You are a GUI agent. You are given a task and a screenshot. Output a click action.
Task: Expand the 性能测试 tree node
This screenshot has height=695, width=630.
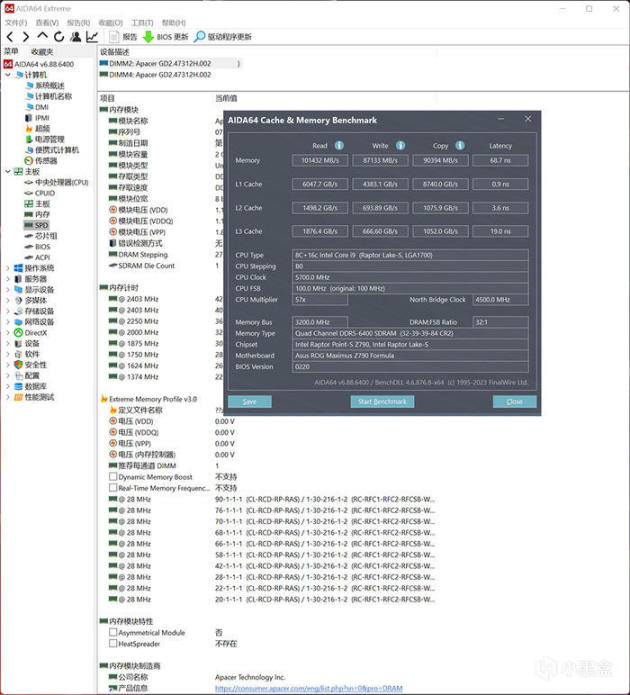[x=8, y=397]
